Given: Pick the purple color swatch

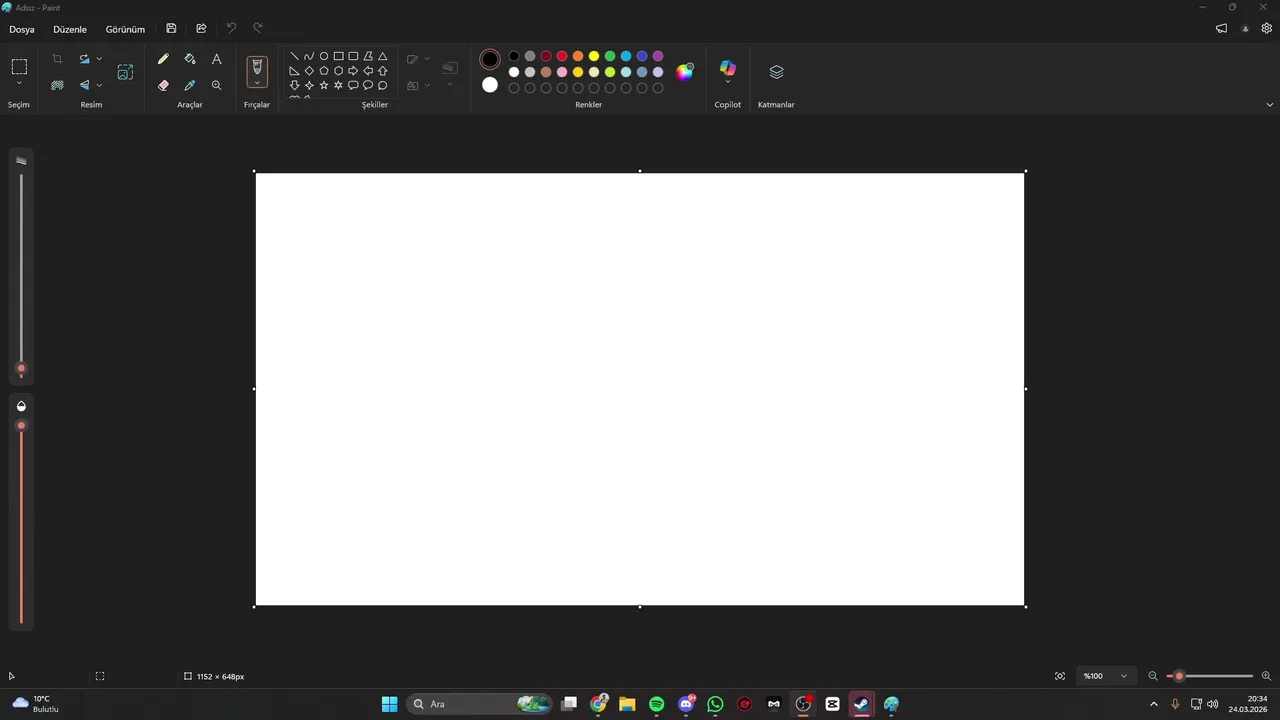Looking at the screenshot, I should click(x=658, y=56).
